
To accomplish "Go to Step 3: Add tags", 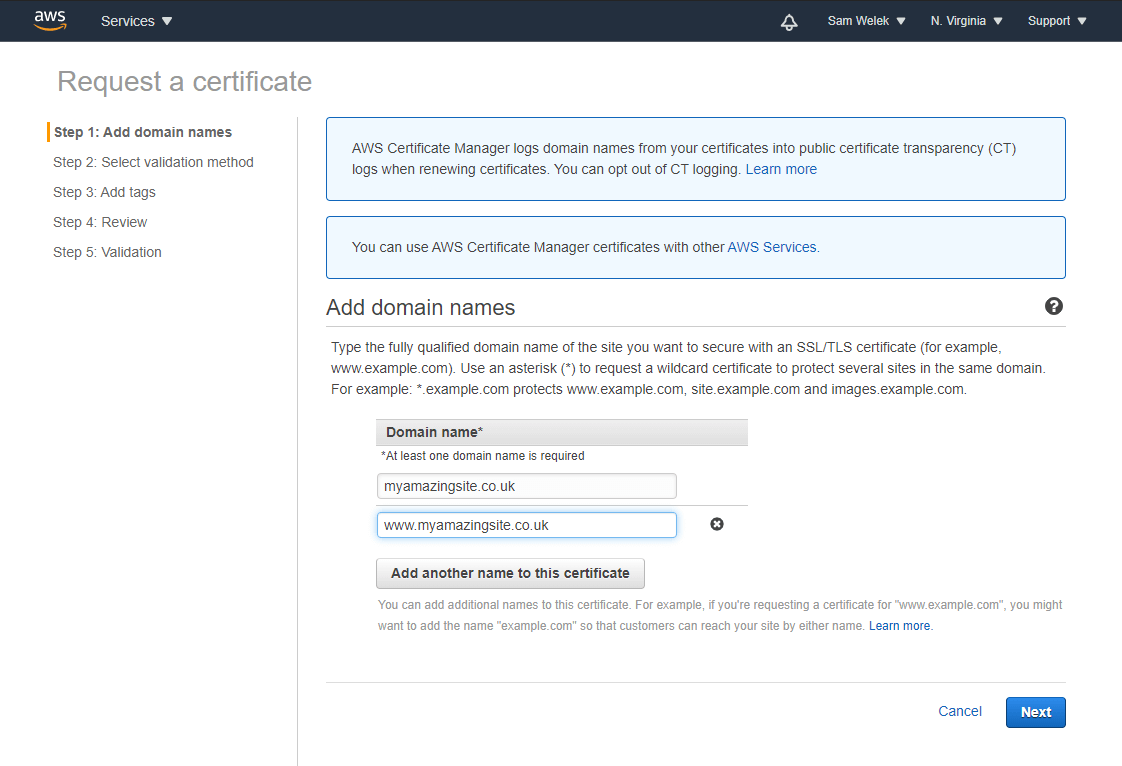I will 104,192.
